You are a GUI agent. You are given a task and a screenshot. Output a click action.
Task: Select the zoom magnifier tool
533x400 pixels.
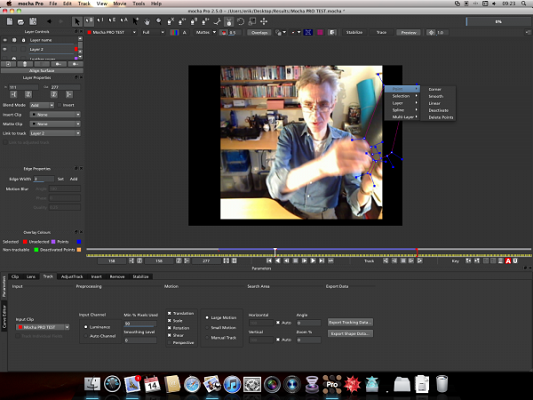(x=159, y=22)
